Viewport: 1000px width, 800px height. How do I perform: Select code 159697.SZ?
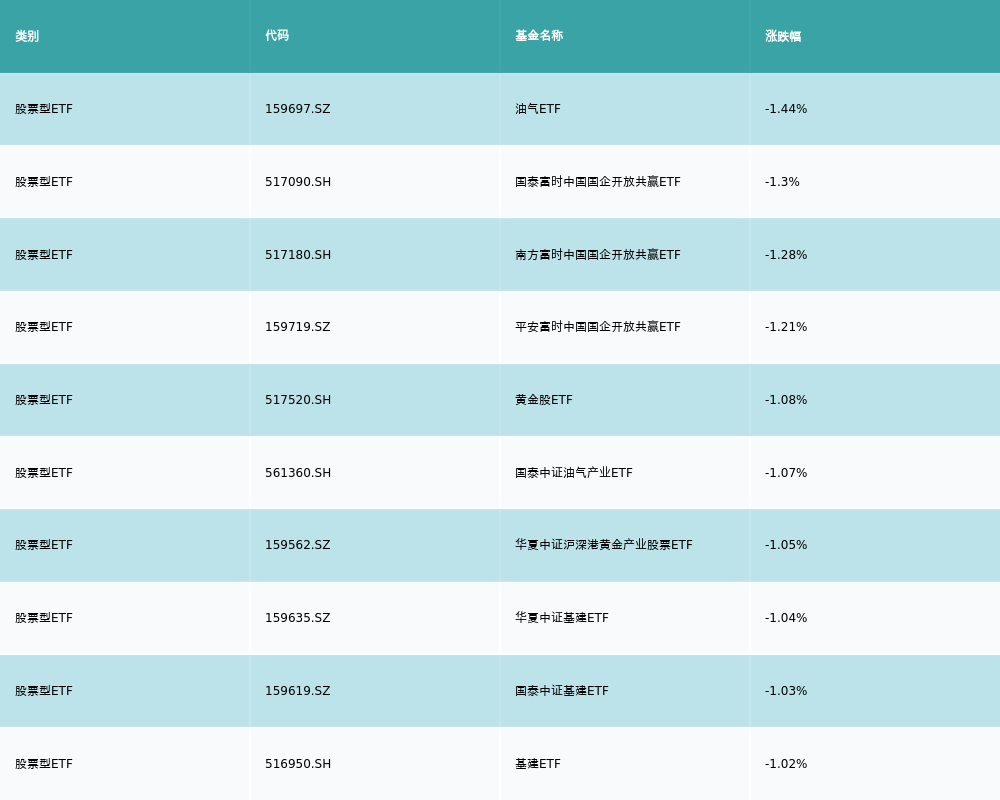point(298,109)
